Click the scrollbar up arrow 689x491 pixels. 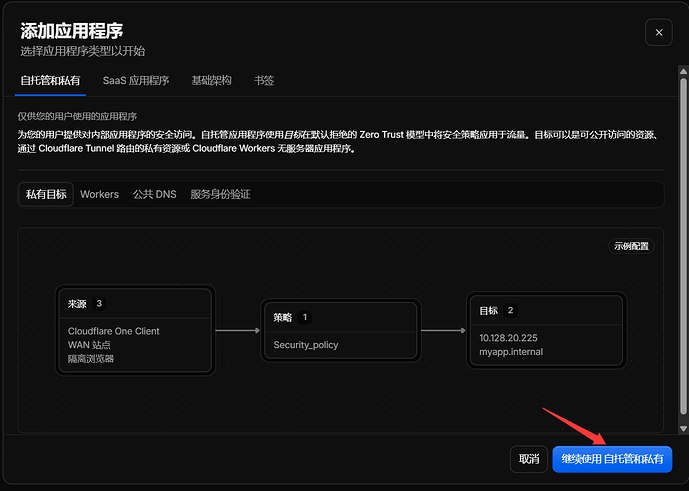tap(683, 71)
